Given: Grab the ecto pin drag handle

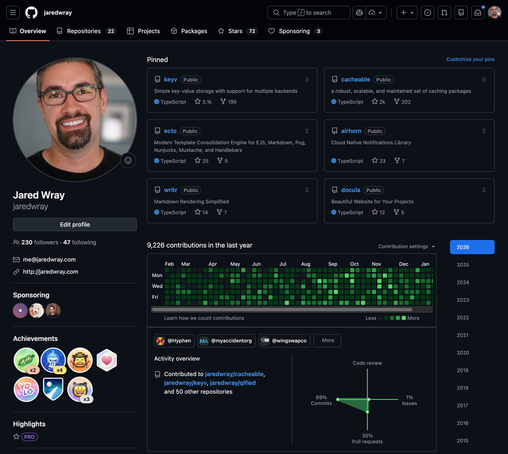Looking at the screenshot, I should pyautogui.click(x=307, y=131).
